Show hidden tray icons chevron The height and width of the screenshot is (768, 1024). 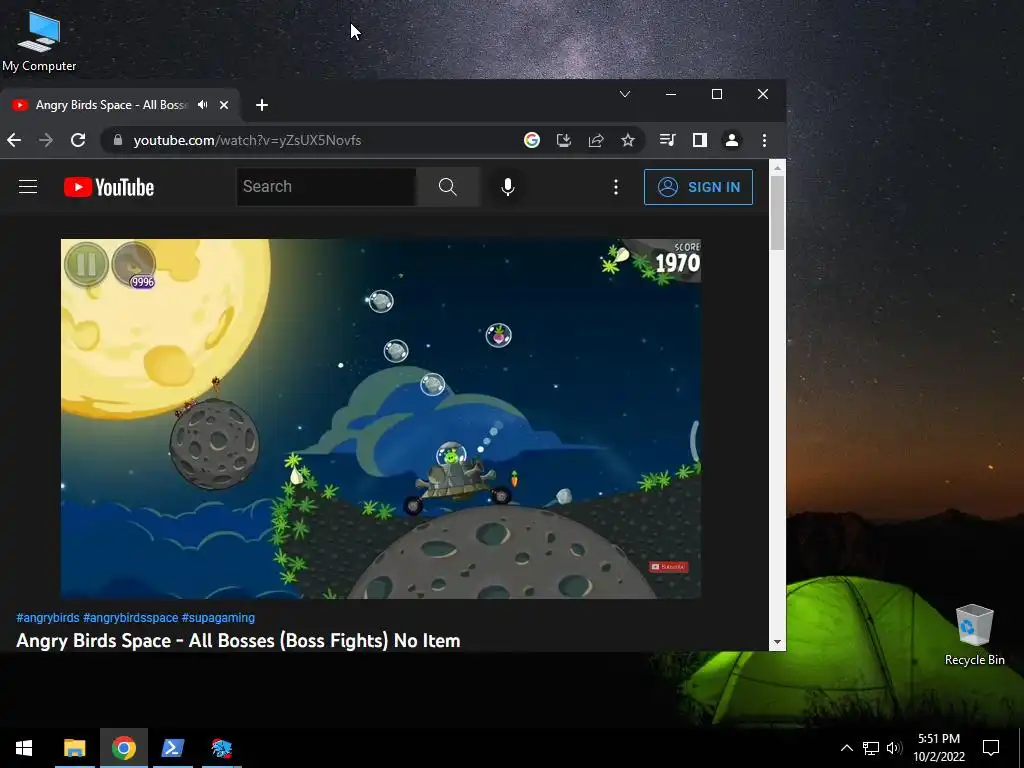click(846, 748)
